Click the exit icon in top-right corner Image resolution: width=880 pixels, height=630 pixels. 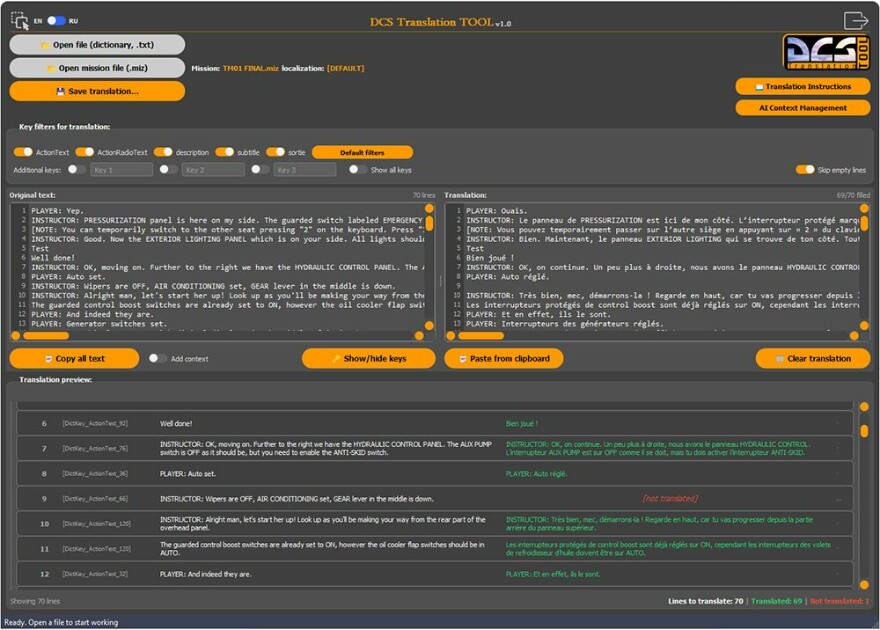pyautogui.click(x=855, y=20)
